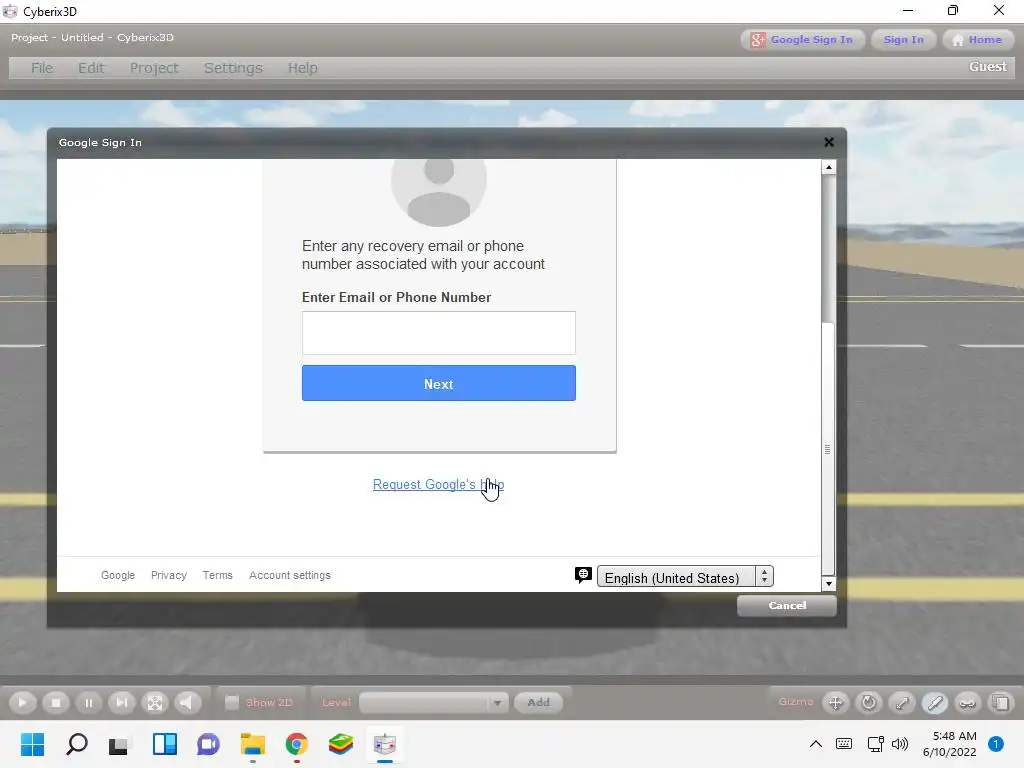Open the Google footer link
Image resolution: width=1024 pixels, height=768 pixels.
(118, 575)
